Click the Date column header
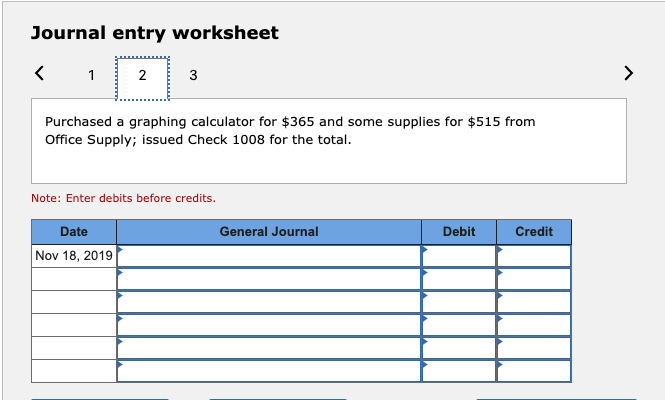665x400 pixels. [x=74, y=232]
